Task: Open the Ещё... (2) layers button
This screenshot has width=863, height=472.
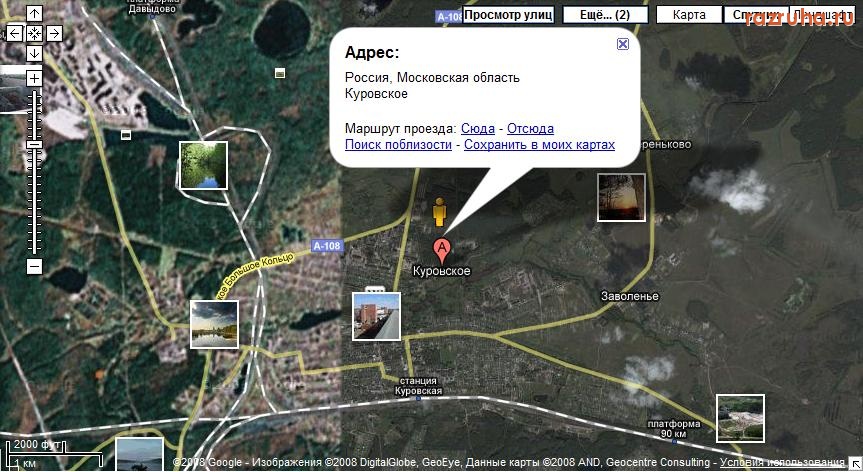Action: tap(605, 15)
